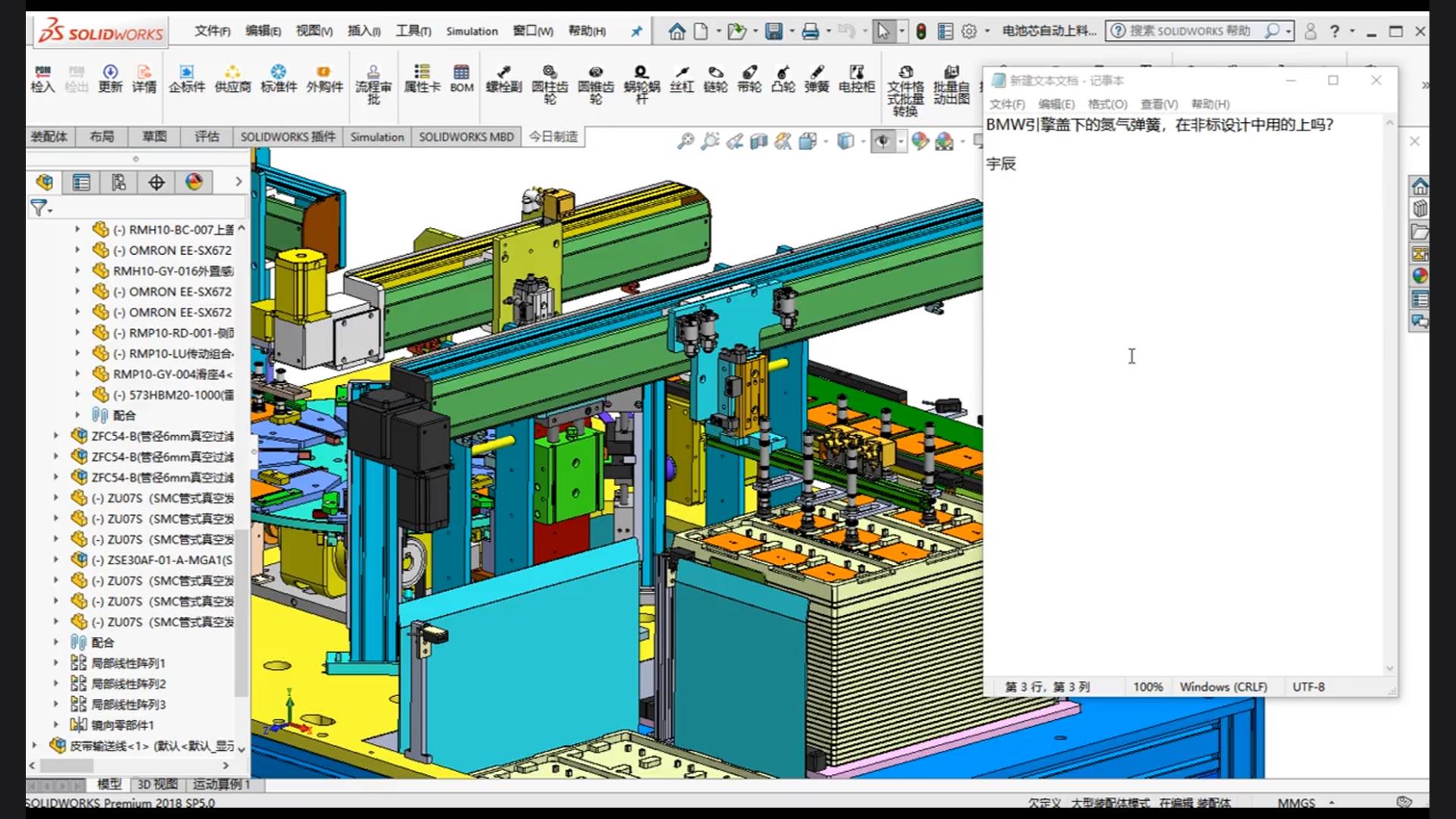
Task: Select the 圆锥齿轮 bevel gear tool
Action: click(x=596, y=84)
